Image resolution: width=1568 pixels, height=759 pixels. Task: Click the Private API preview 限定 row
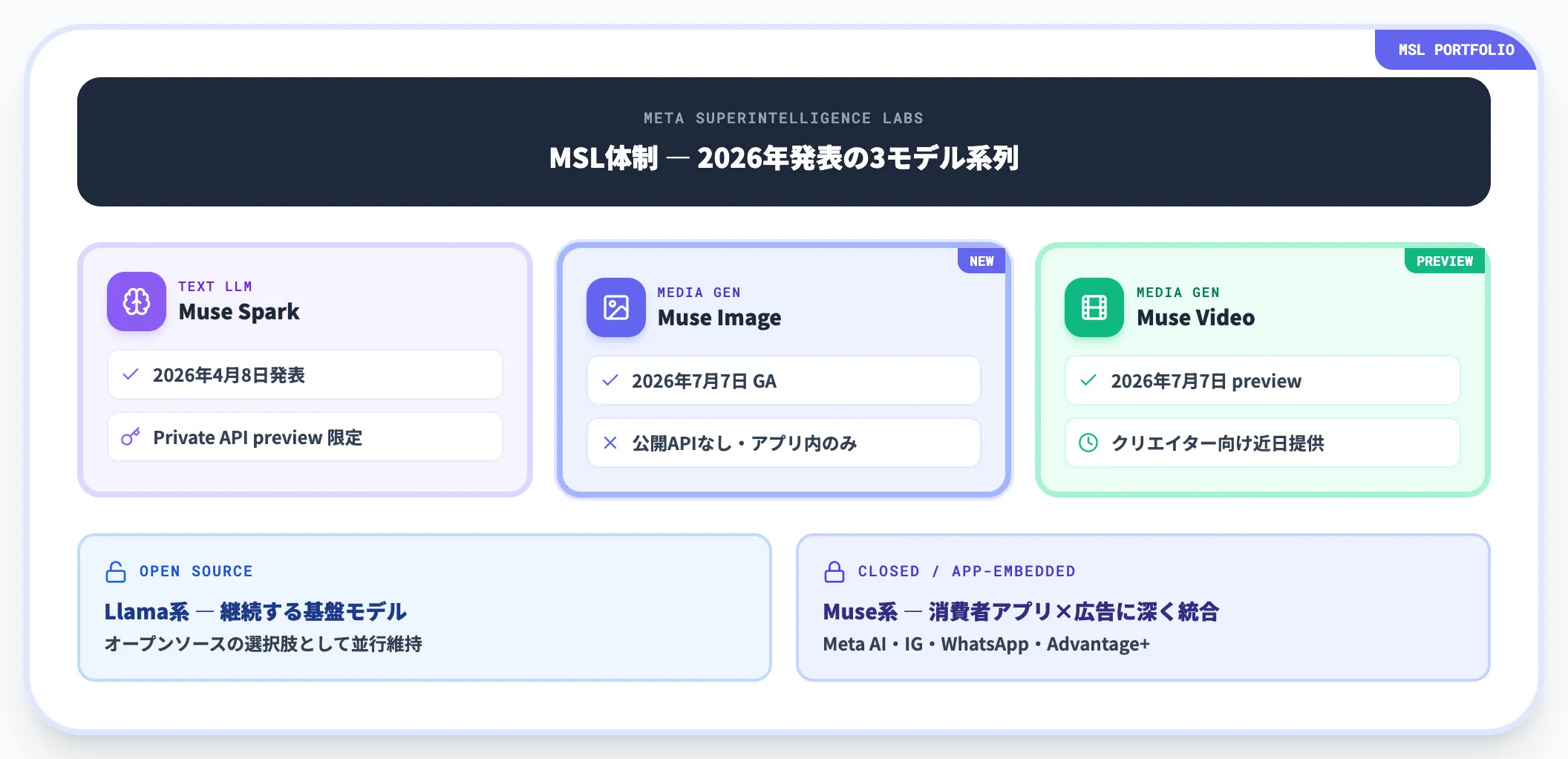305,437
